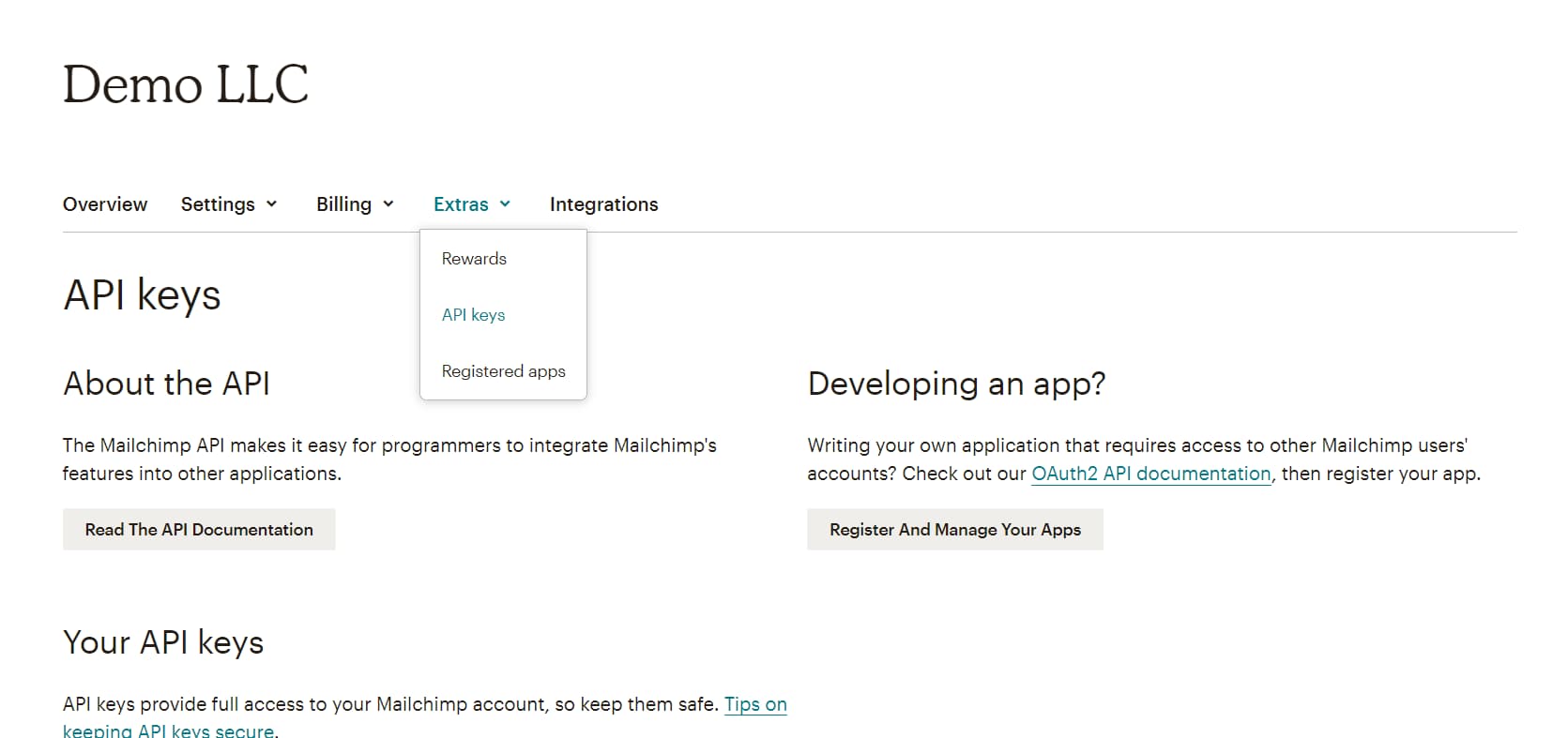Choose API keys in the Extras menu
1568x738 pixels.
[x=473, y=315]
